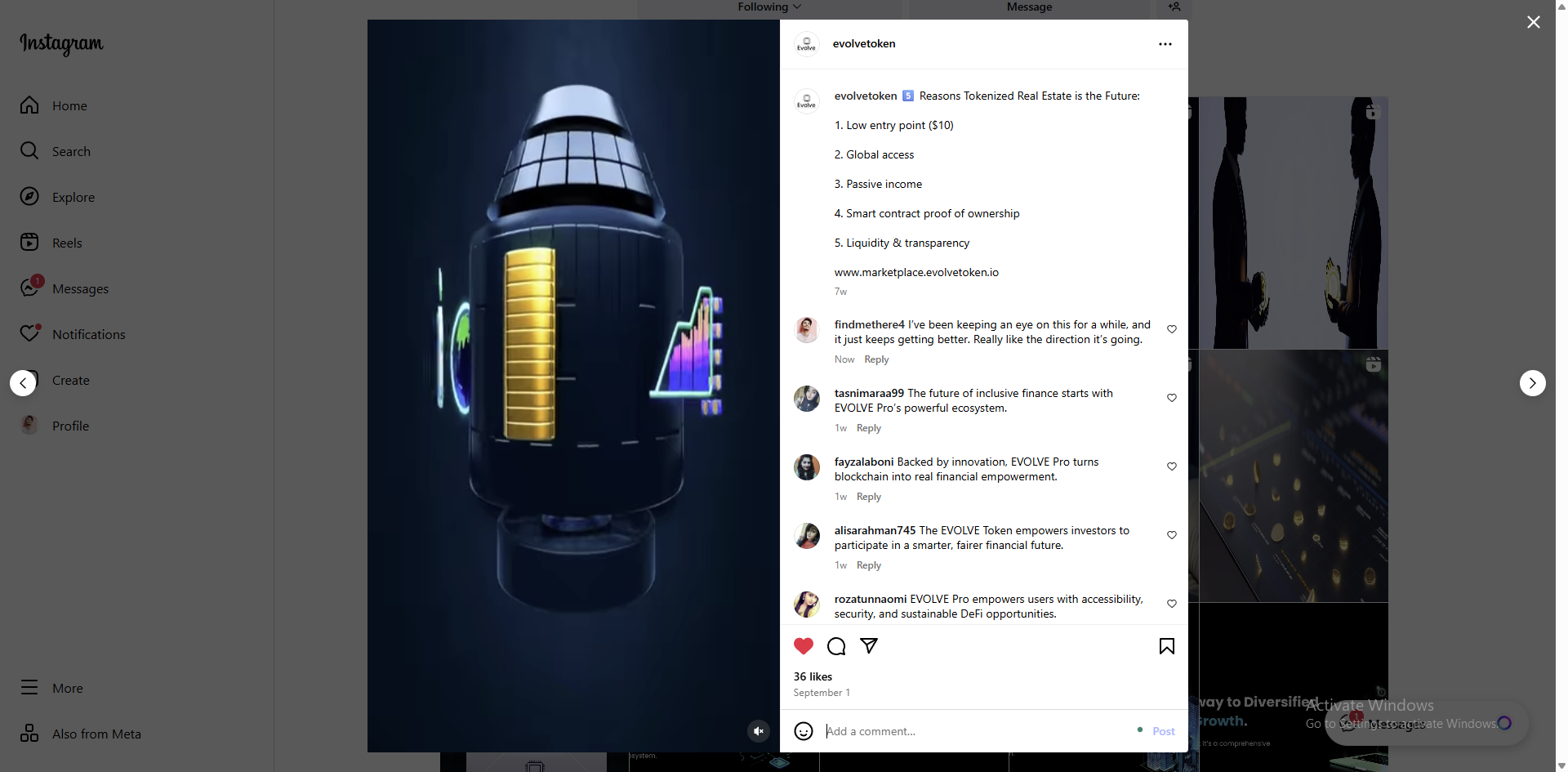Reply to alisarahman745's comment
The width and height of the screenshot is (1568, 772).
(869, 565)
